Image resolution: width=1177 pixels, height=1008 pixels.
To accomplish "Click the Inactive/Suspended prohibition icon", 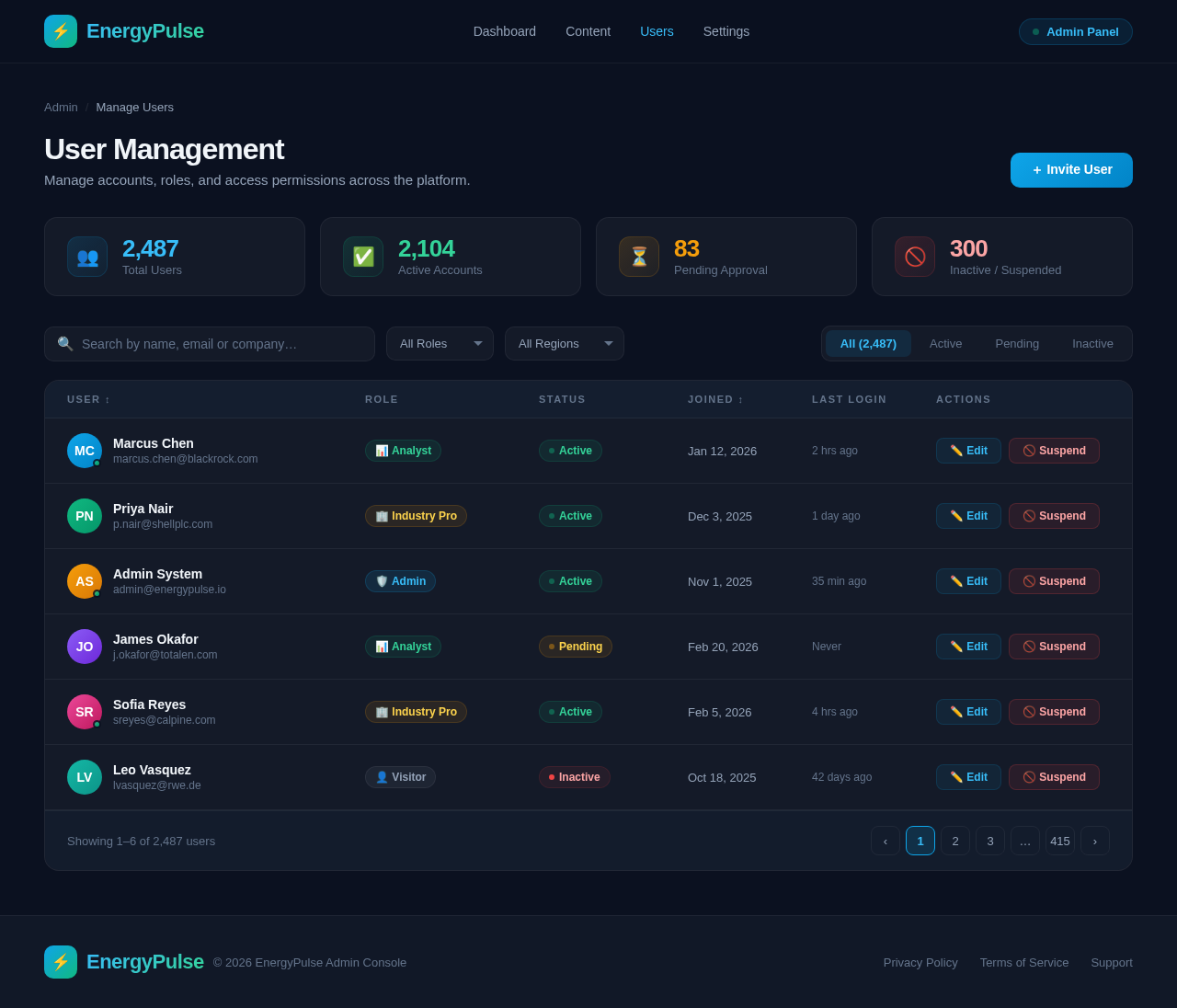I will pyautogui.click(x=915, y=257).
